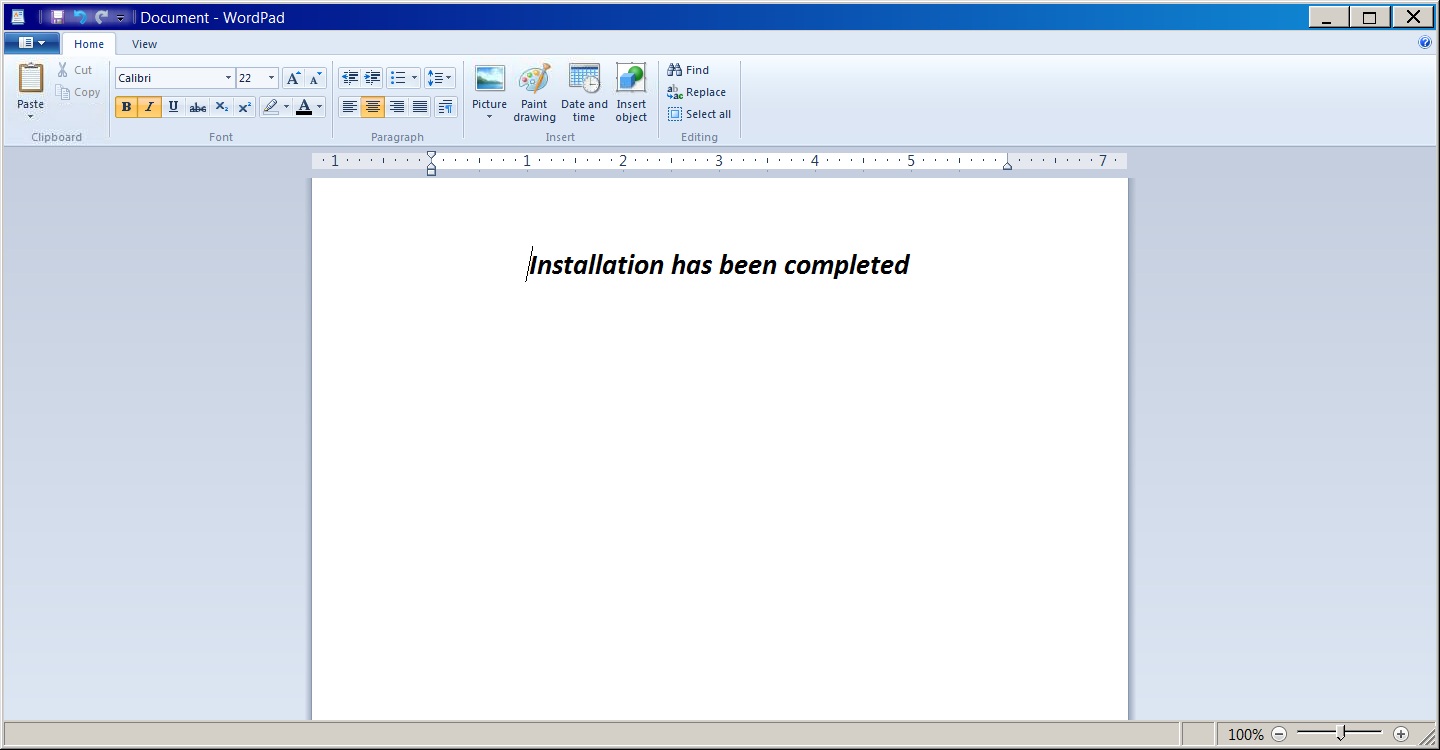Justify the text
This screenshot has height=750, width=1440.
pos(420,107)
